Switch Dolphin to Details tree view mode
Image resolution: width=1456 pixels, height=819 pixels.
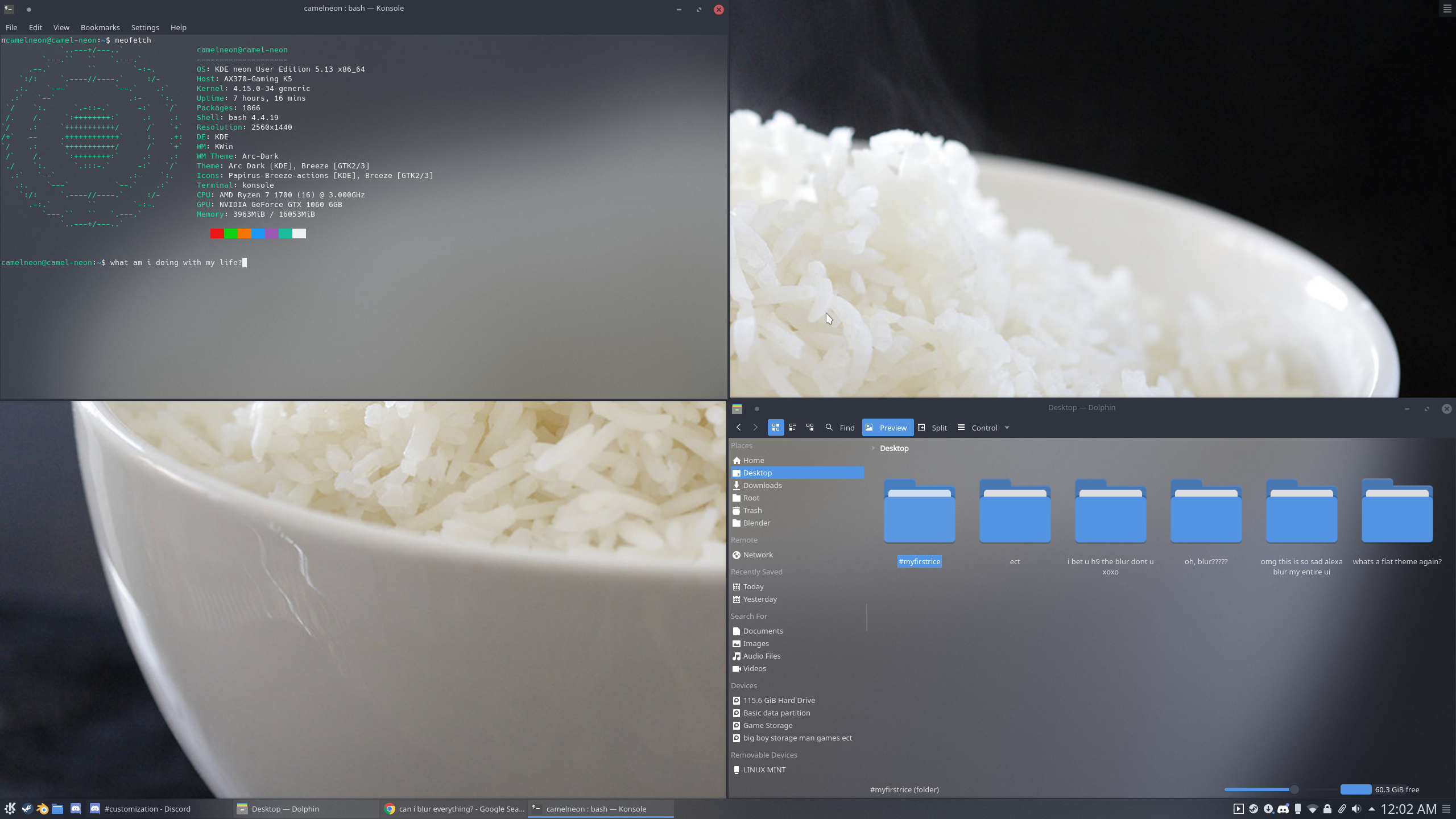(x=810, y=427)
